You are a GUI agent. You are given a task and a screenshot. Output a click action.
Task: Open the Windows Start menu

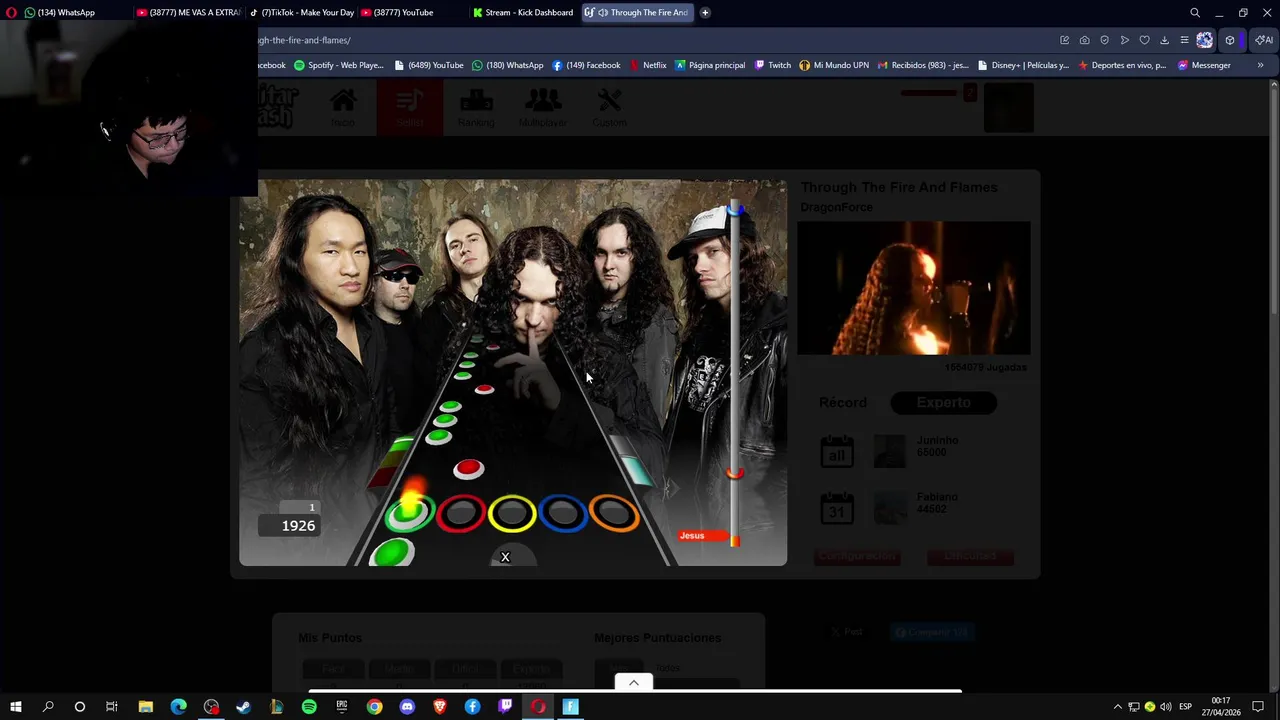(16, 707)
